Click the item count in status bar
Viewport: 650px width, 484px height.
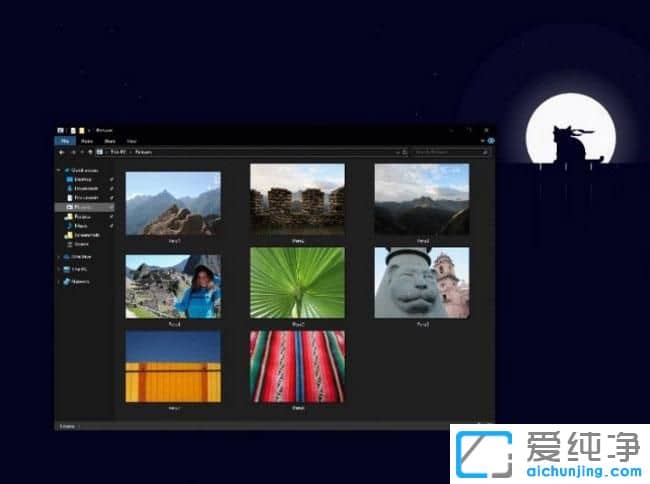pos(67,426)
